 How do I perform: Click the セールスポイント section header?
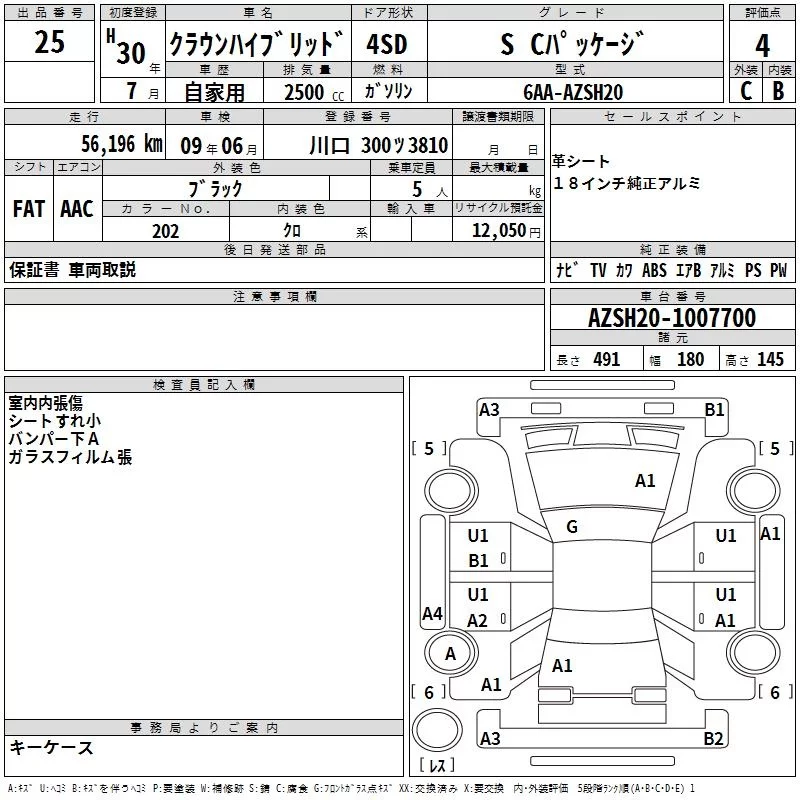point(672,117)
